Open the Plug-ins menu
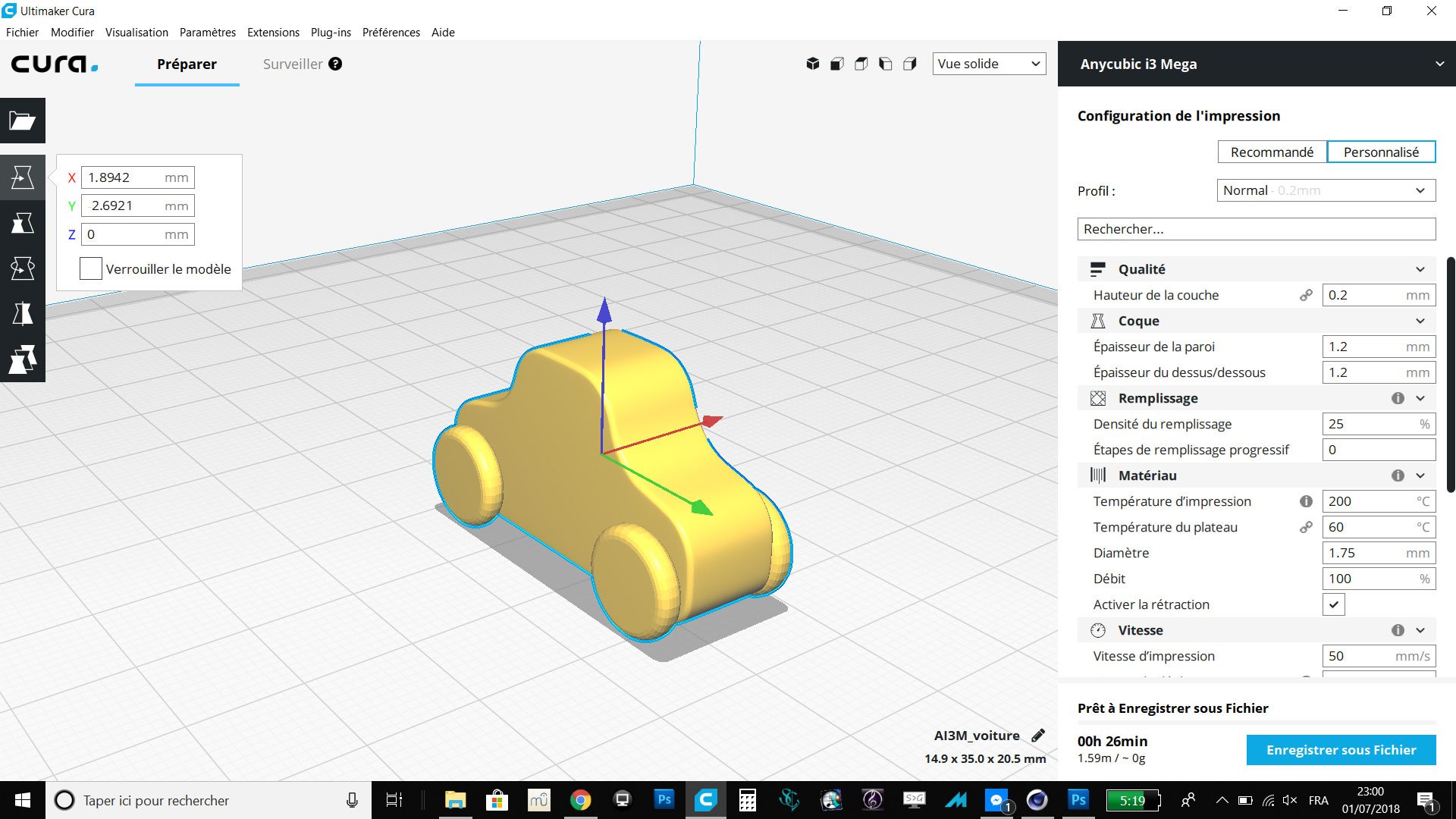The width and height of the screenshot is (1456, 819). (331, 32)
